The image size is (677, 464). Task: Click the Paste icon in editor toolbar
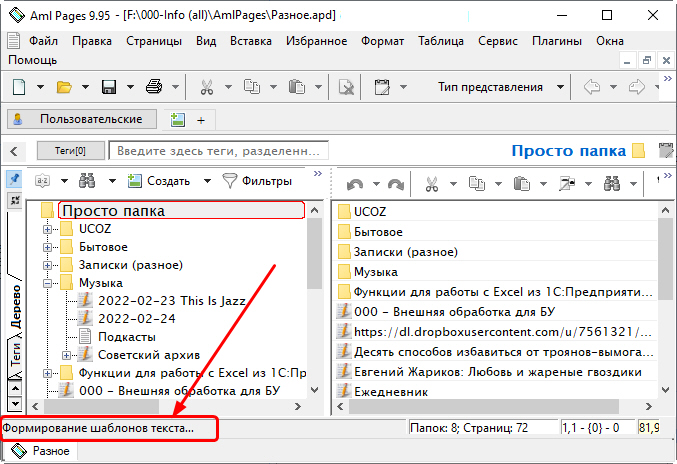pos(522,184)
